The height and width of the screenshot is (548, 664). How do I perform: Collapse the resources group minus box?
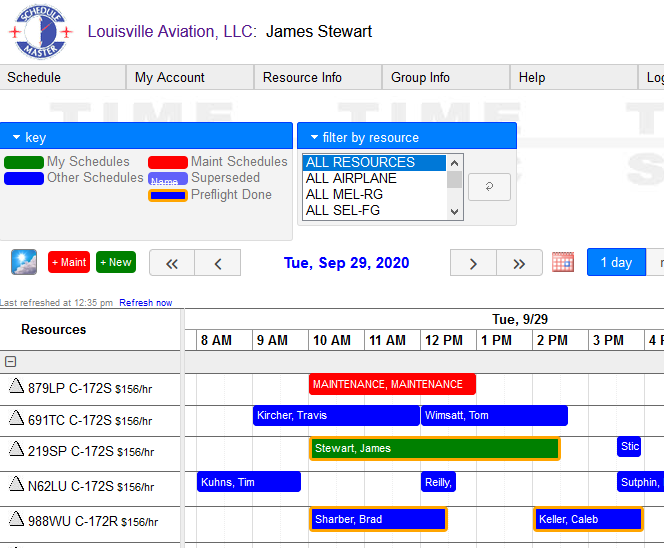11,362
